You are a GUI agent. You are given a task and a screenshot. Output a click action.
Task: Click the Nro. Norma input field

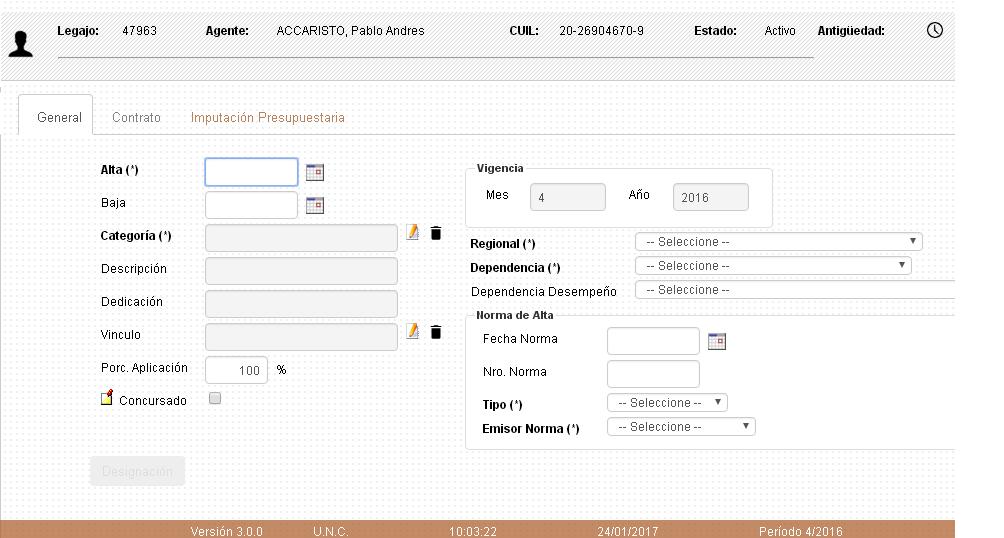[x=653, y=374]
